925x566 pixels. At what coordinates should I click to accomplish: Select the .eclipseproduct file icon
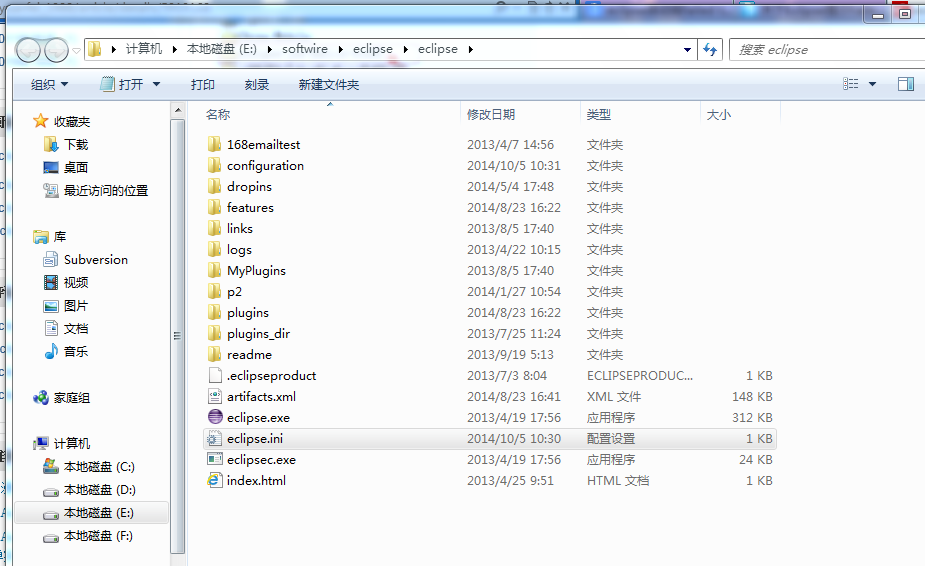(215, 375)
